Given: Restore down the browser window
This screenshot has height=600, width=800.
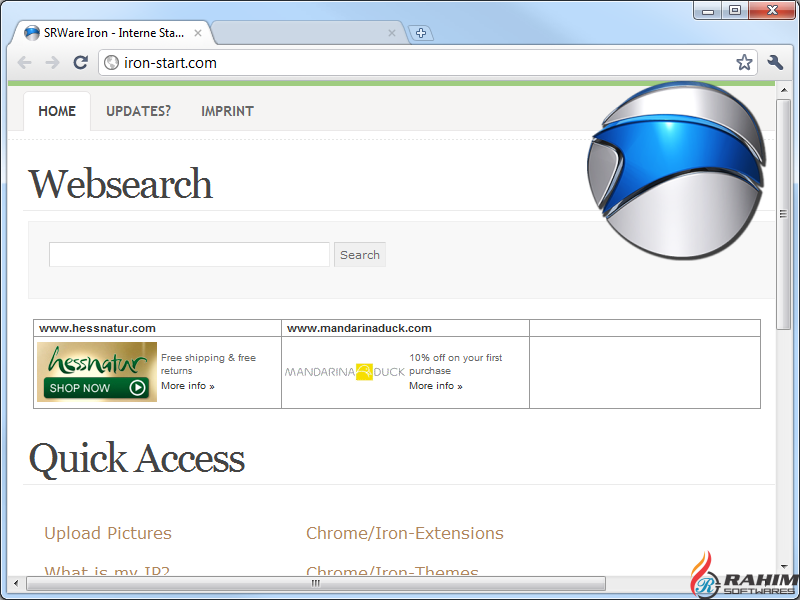Looking at the screenshot, I should (x=735, y=10).
